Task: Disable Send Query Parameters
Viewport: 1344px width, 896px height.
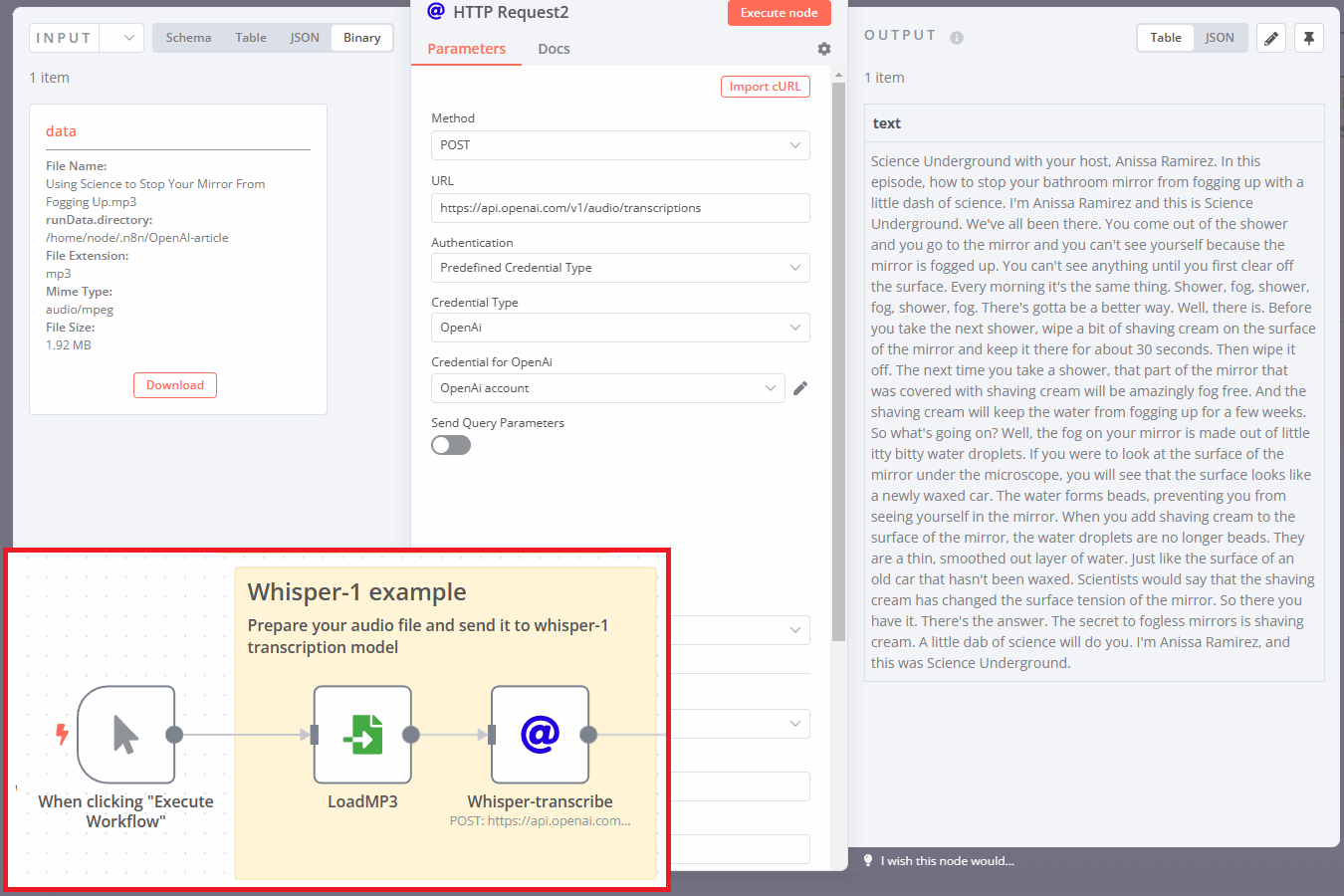Action: pyautogui.click(x=451, y=445)
